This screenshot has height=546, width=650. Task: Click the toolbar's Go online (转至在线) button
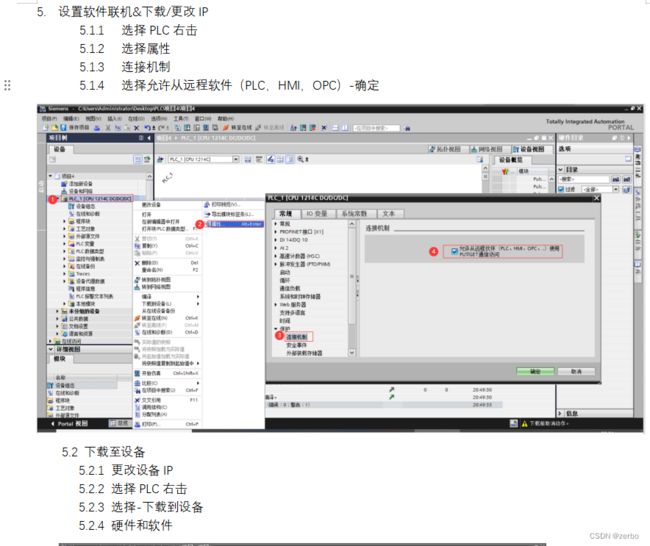[x=237, y=128]
